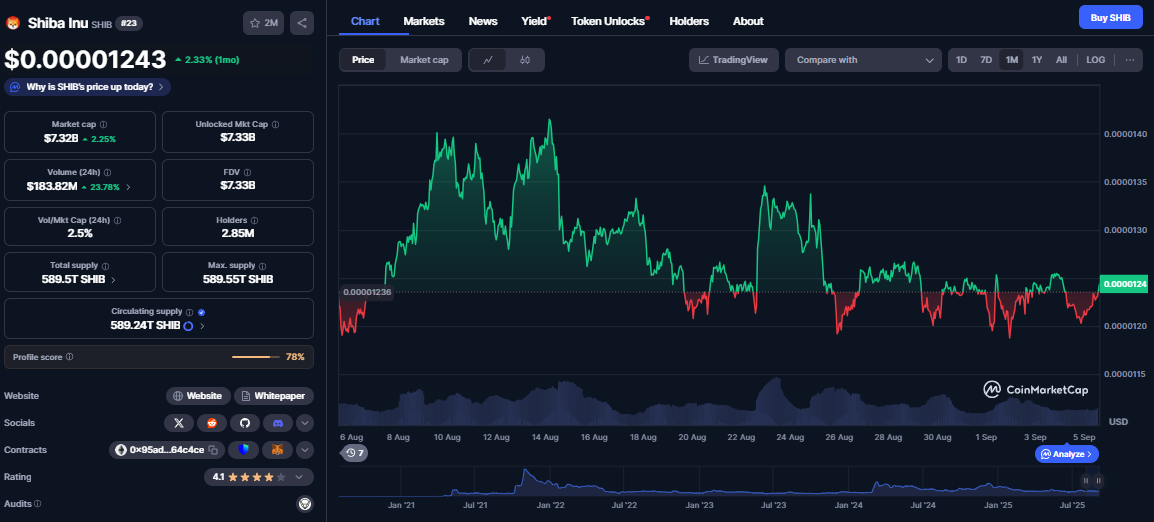Add token to MetaMask via fox icon
Screen dimensions: 1154x522
pos(277,450)
